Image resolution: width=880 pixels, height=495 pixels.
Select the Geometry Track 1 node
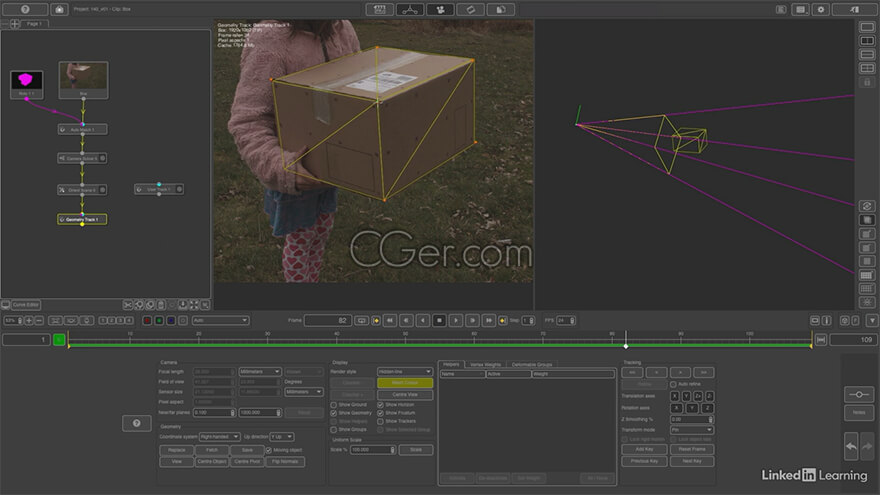click(82, 219)
